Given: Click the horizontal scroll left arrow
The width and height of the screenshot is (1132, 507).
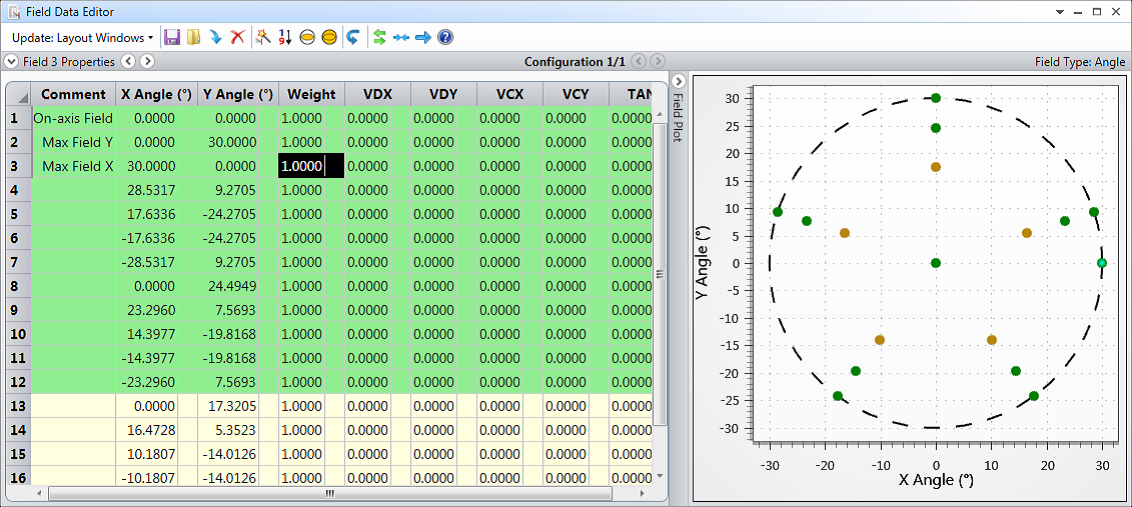Looking at the screenshot, I should [x=38, y=493].
